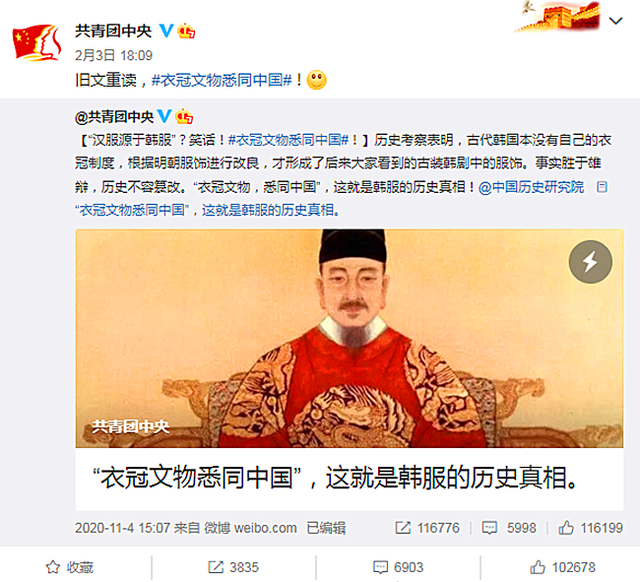Open @共青团中央 in the reposted post
This screenshot has width=640, height=582.
coord(114,117)
